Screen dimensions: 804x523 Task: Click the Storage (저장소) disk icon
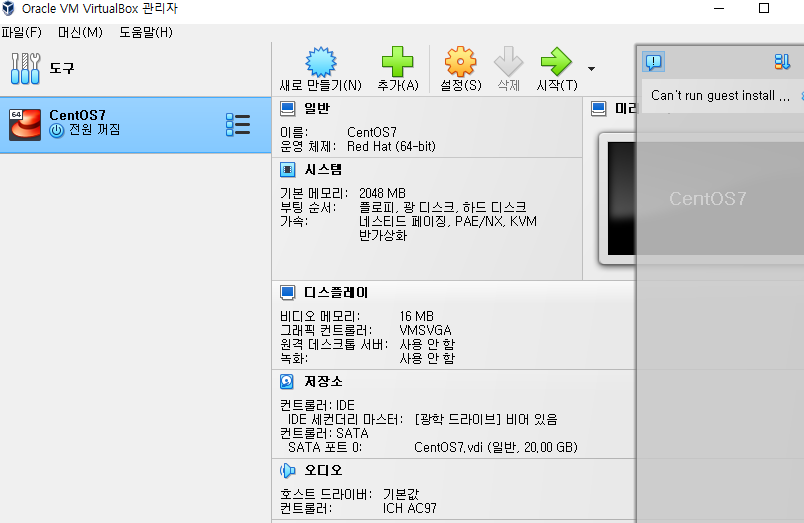[x=287, y=381]
